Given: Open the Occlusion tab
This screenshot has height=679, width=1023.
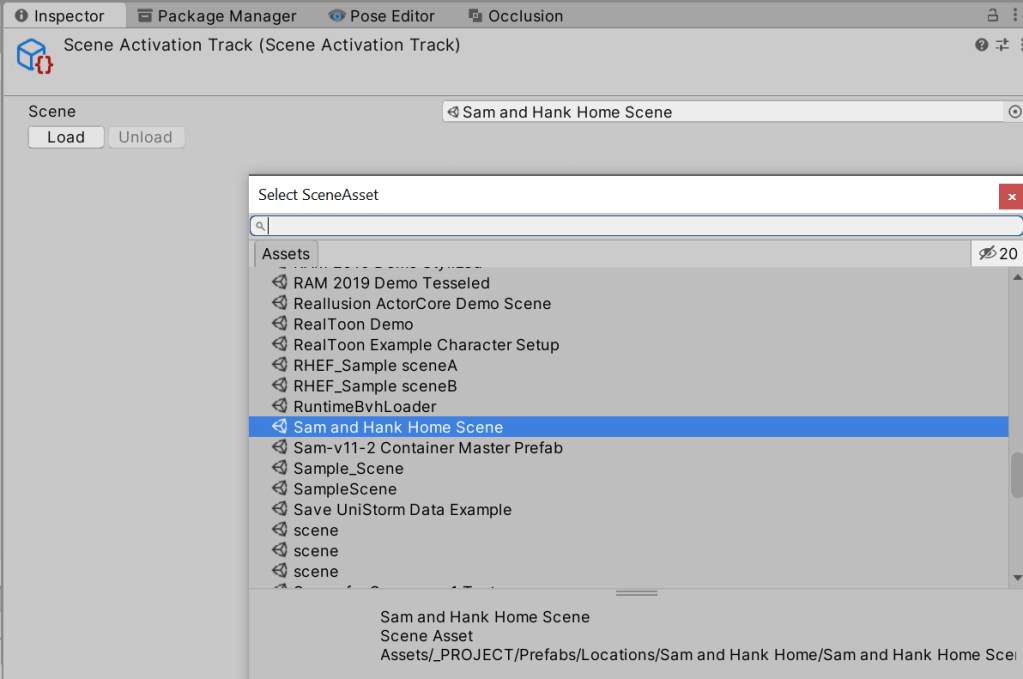Looking at the screenshot, I should [x=516, y=16].
